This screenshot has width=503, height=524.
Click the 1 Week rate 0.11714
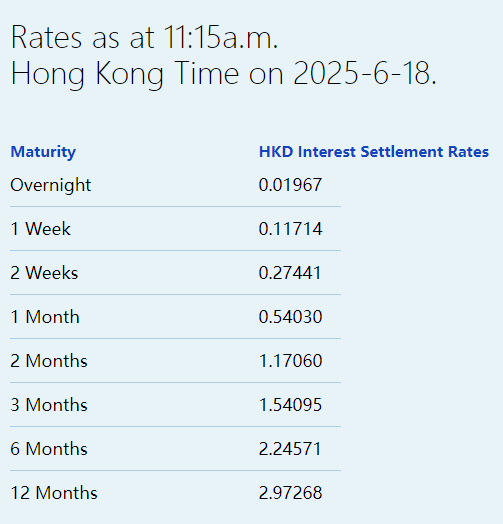click(x=290, y=229)
